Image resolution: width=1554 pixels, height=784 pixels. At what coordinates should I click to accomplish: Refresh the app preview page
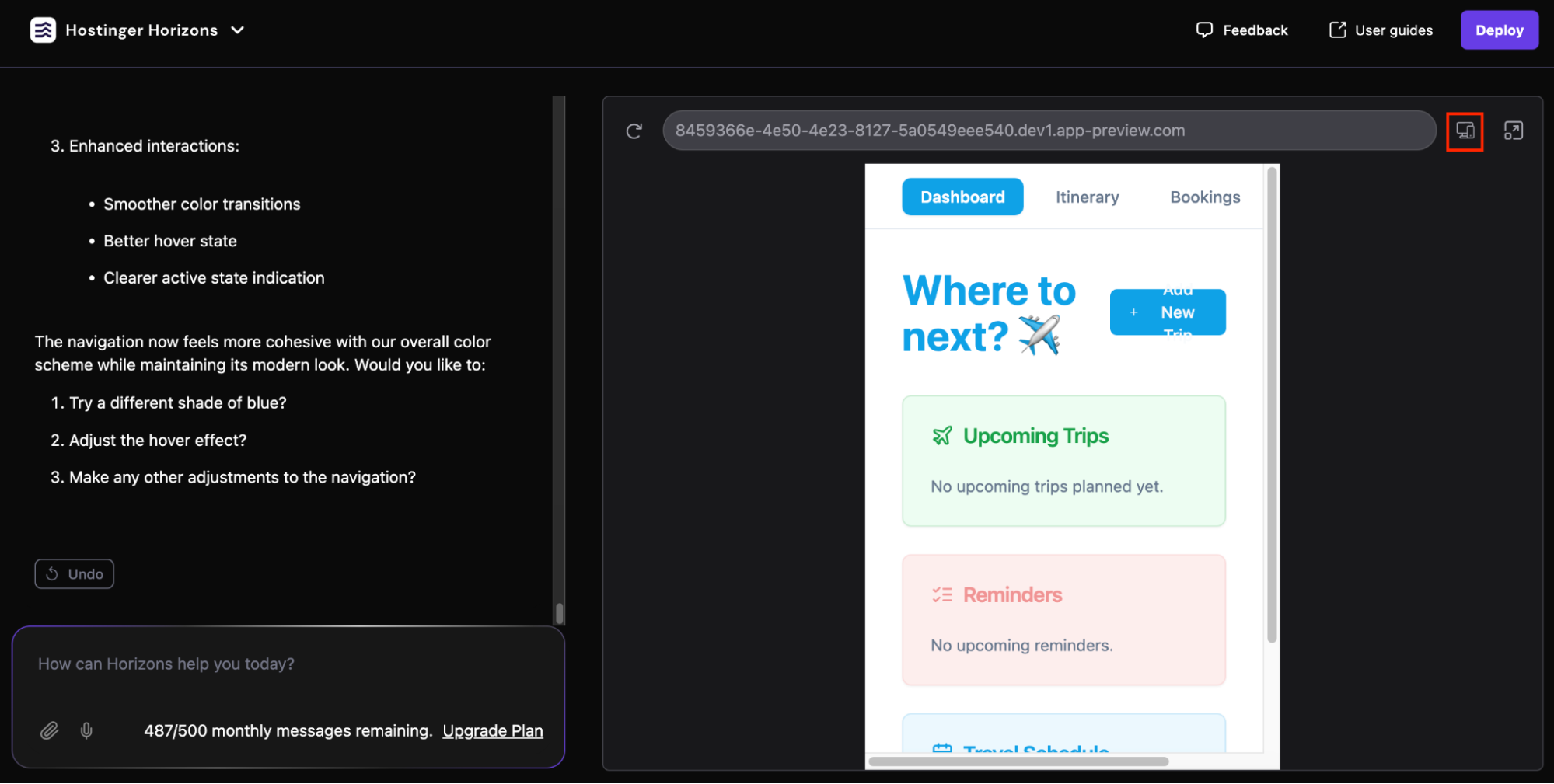coord(634,131)
